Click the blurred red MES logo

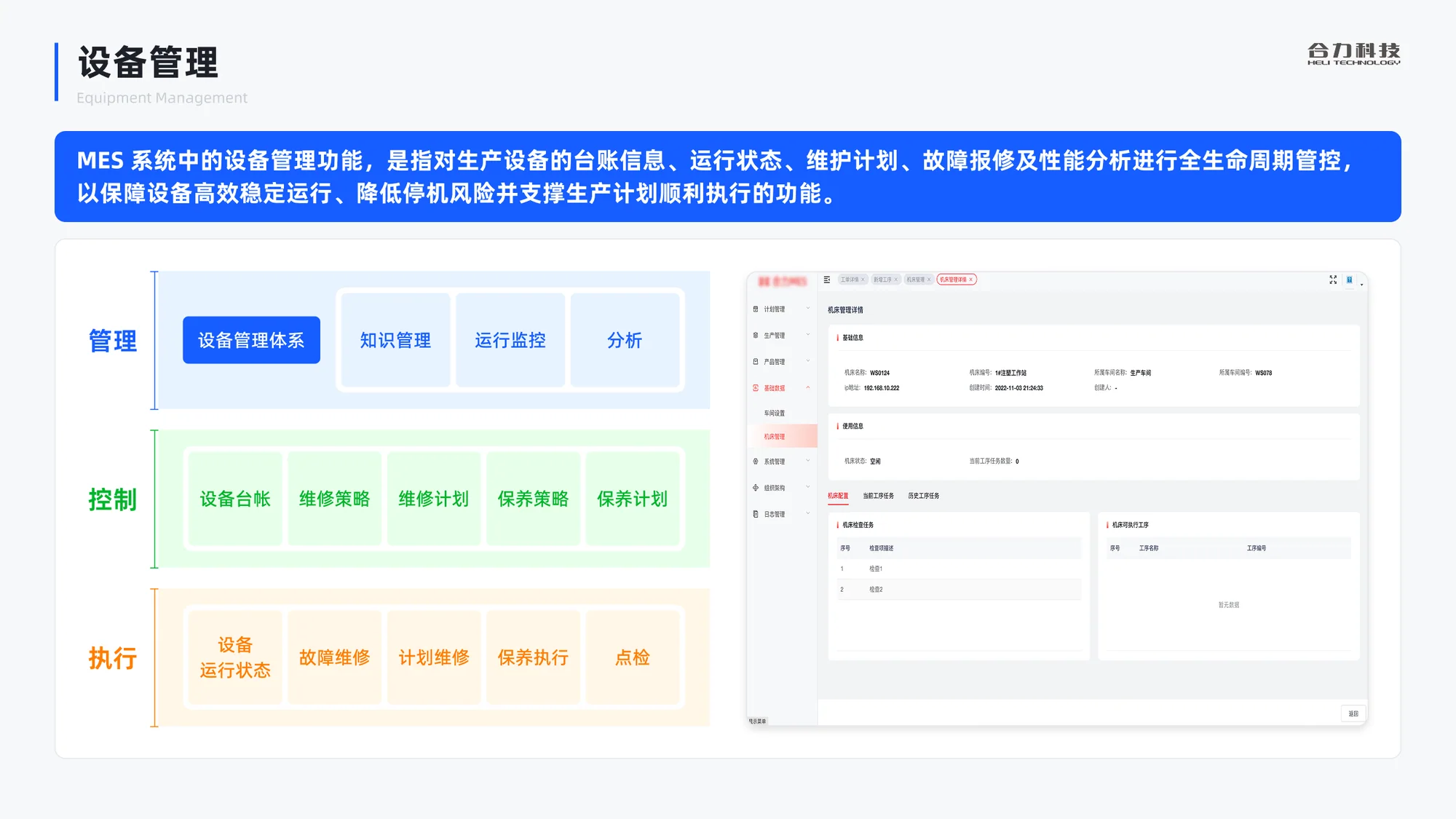pyautogui.click(x=783, y=282)
